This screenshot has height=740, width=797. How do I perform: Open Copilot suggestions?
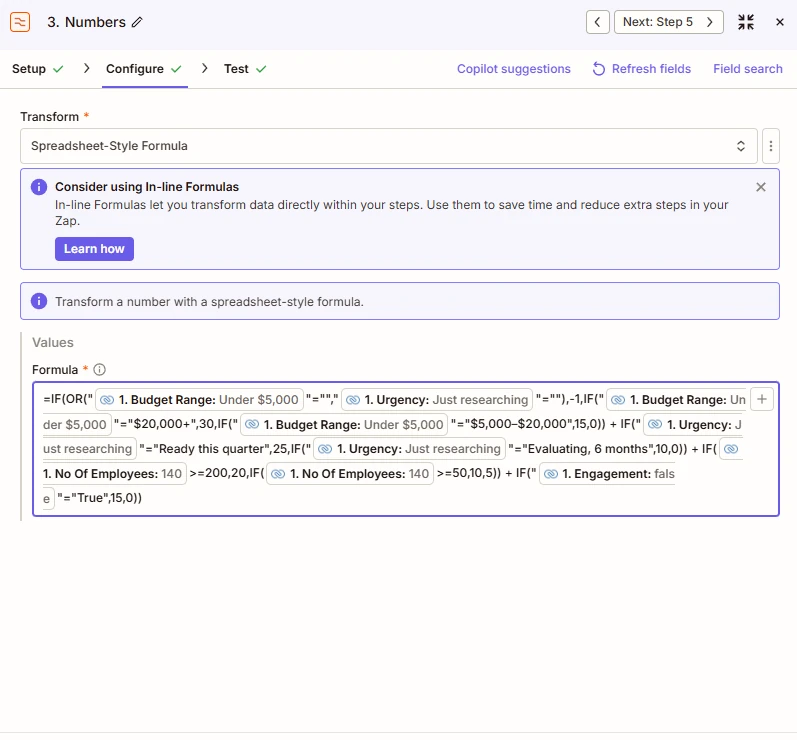513,69
